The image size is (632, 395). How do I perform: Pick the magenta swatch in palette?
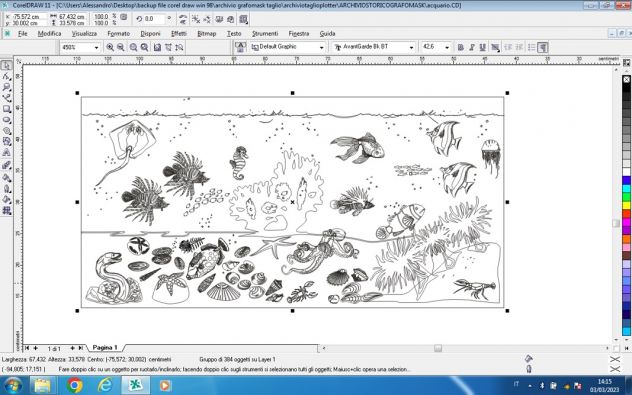tap(626, 222)
